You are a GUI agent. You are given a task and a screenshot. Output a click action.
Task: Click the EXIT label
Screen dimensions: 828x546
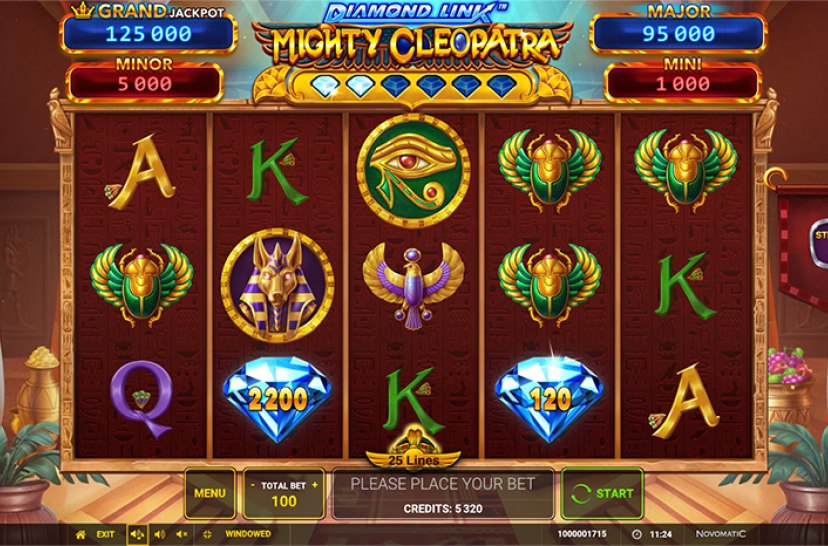coord(106,534)
